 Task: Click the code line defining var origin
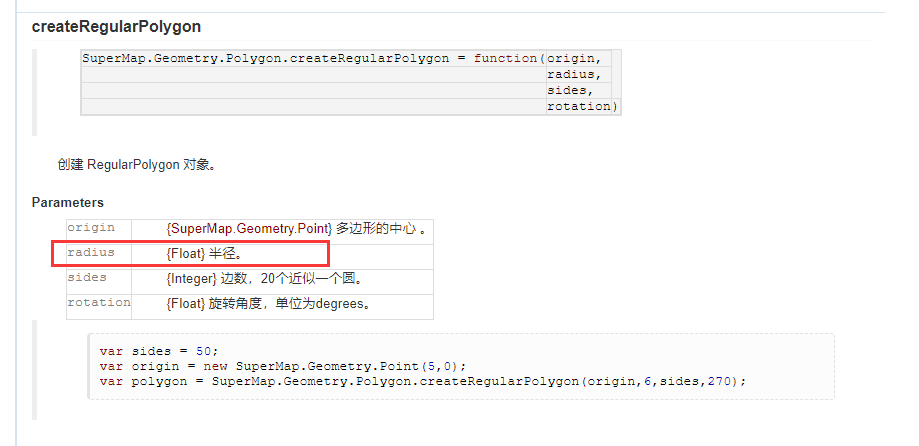tap(282, 366)
